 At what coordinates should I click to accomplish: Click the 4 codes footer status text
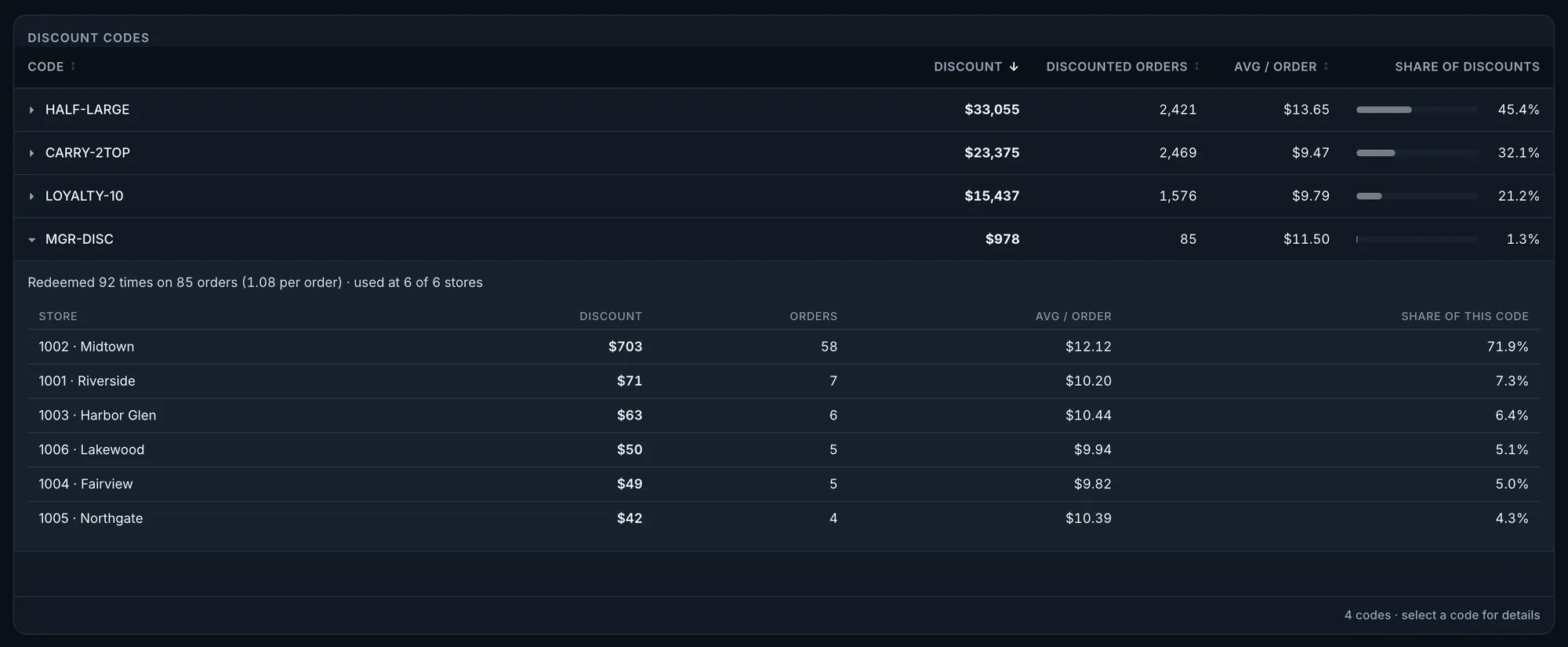pyautogui.click(x=1442, y=616)
